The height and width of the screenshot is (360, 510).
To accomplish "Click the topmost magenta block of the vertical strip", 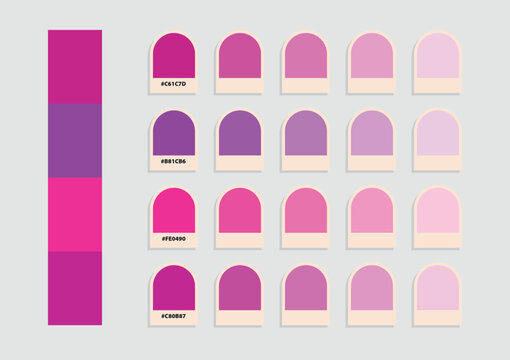I will [75, 67].
